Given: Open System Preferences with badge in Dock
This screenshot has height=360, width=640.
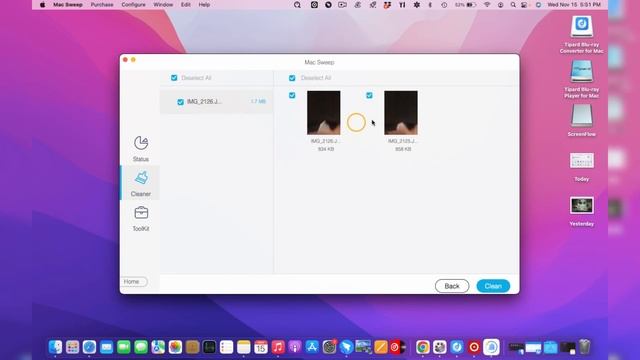Looking at the screenshot, I should tap(329, 347).
